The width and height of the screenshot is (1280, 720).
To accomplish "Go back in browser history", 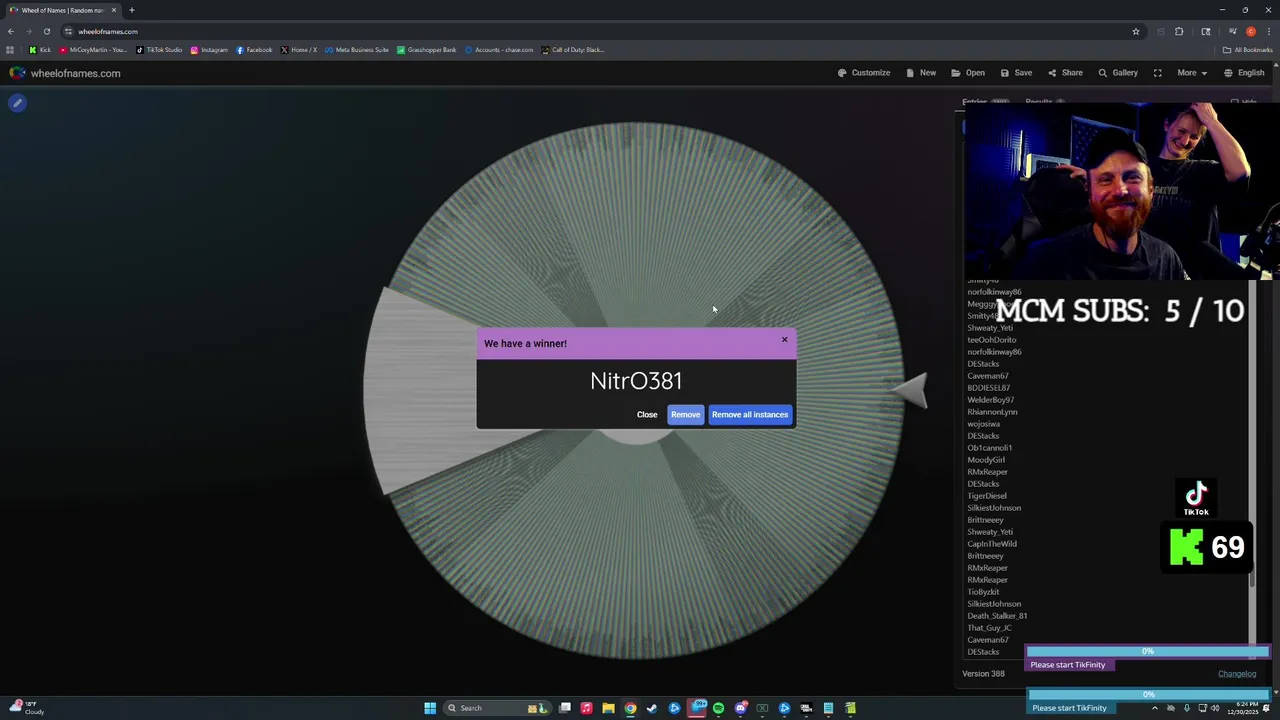I will tap(11, 31).
